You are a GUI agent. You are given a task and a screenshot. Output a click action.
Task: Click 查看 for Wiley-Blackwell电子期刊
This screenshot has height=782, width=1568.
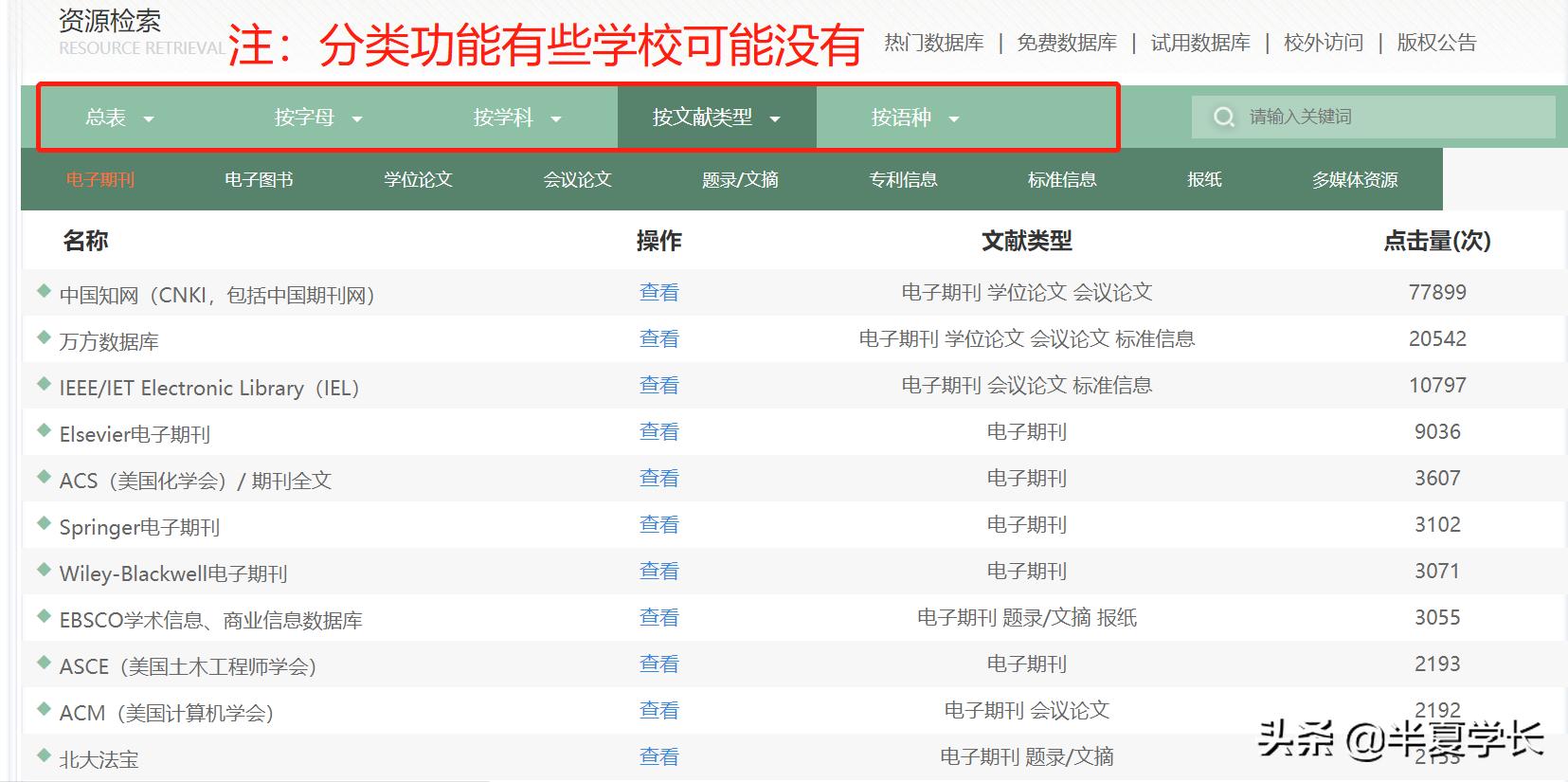(x=659, y=572)
